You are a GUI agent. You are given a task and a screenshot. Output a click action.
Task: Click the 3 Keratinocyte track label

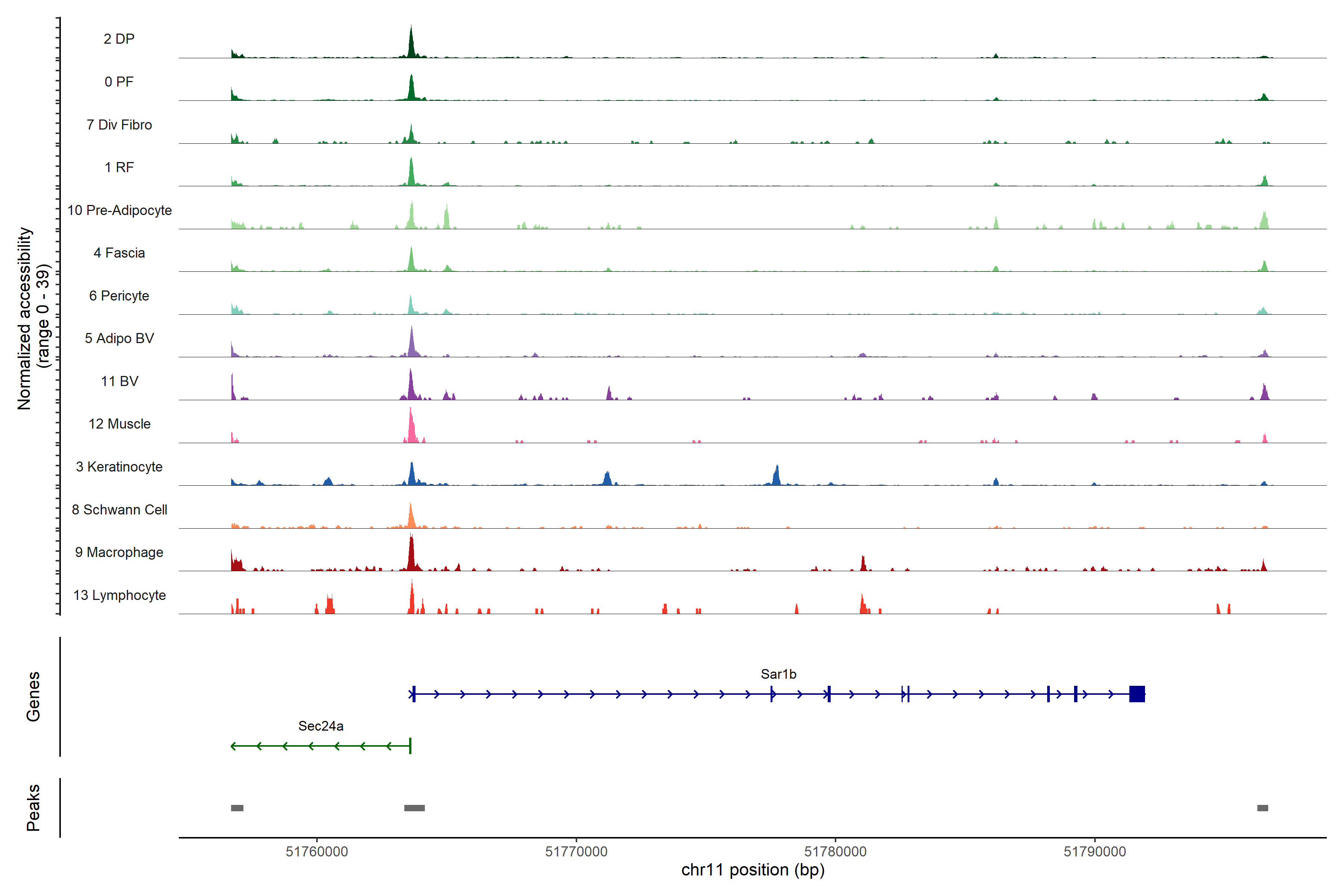[x=119, y=467]
